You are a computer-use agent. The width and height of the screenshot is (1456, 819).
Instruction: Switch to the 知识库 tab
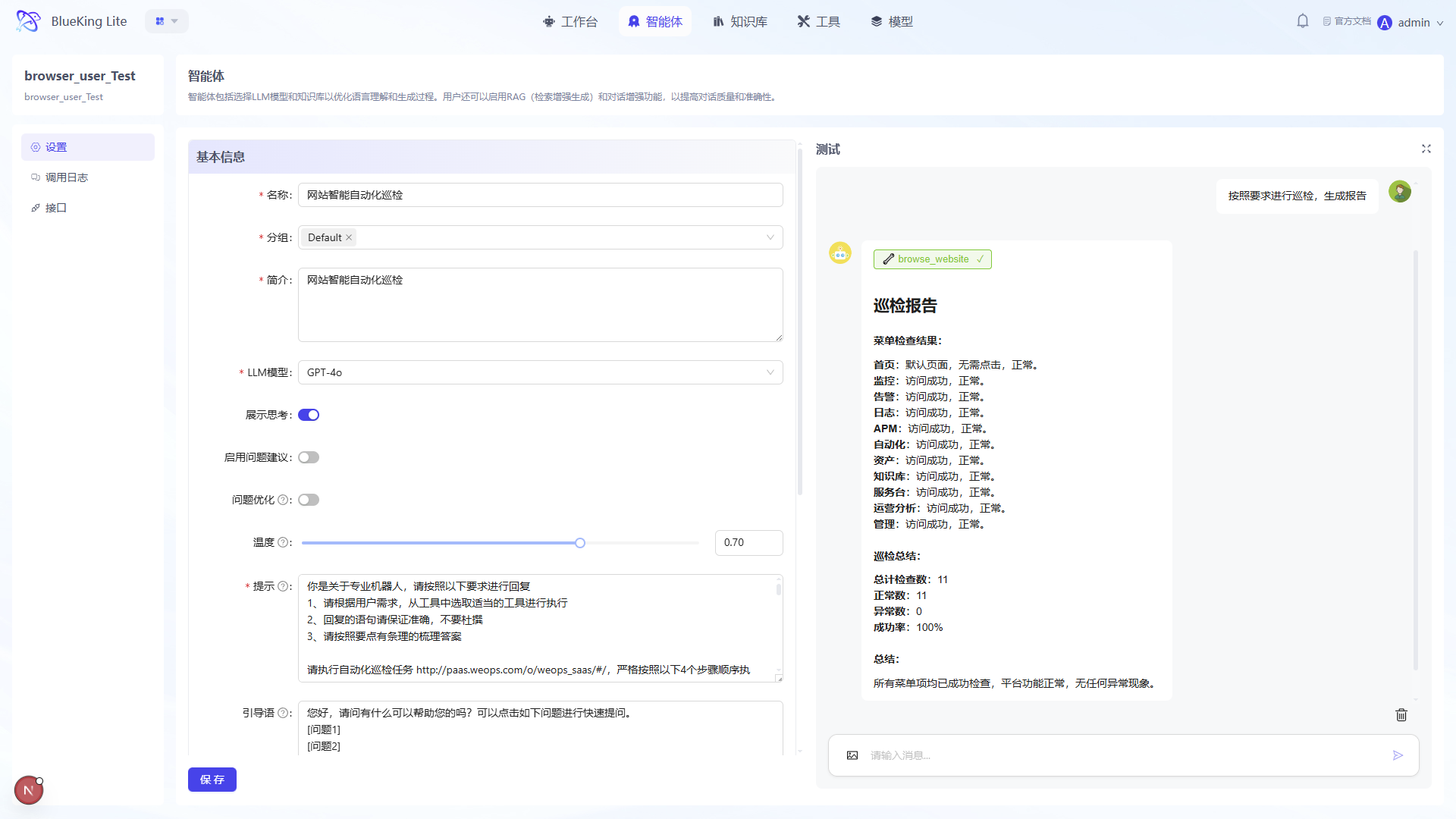740,21
